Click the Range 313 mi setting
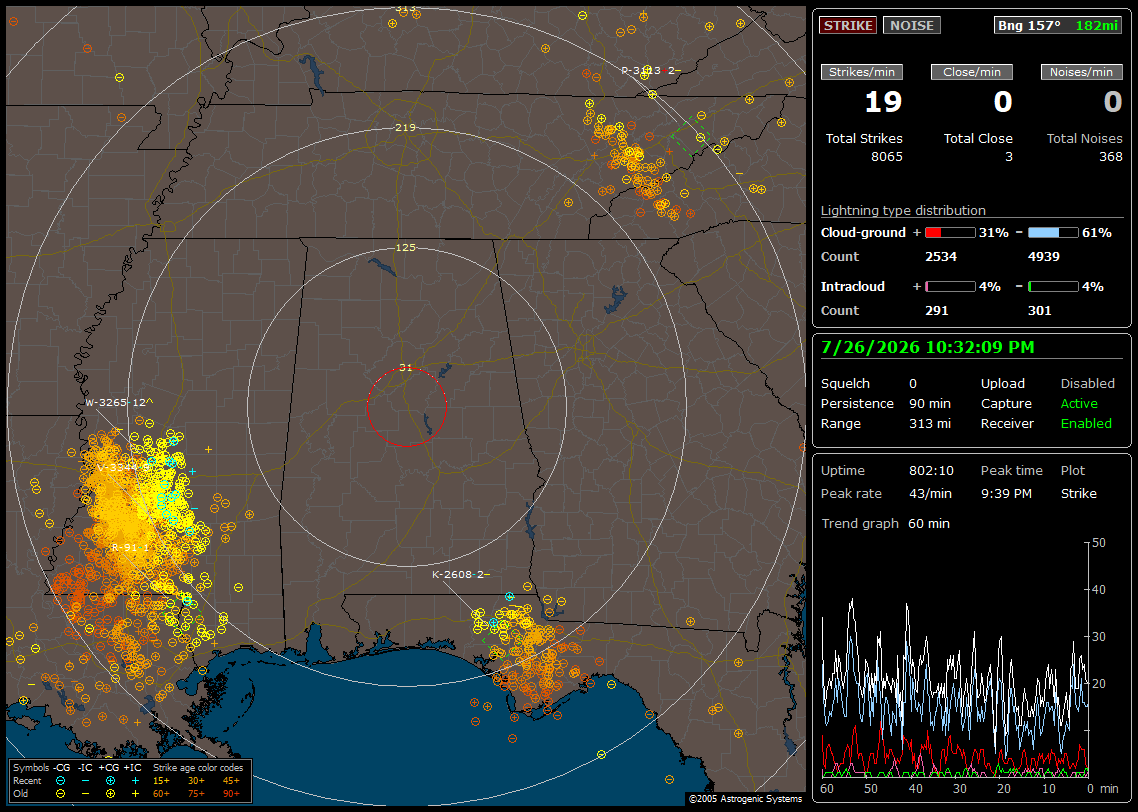1138x812 pixels. (885, 423)
